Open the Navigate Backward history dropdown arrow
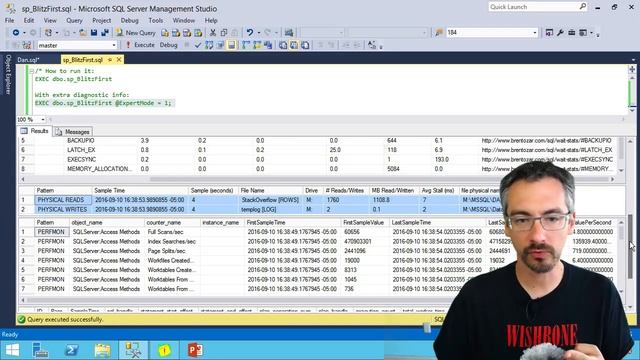640x360 pixels. pos(24,33)
